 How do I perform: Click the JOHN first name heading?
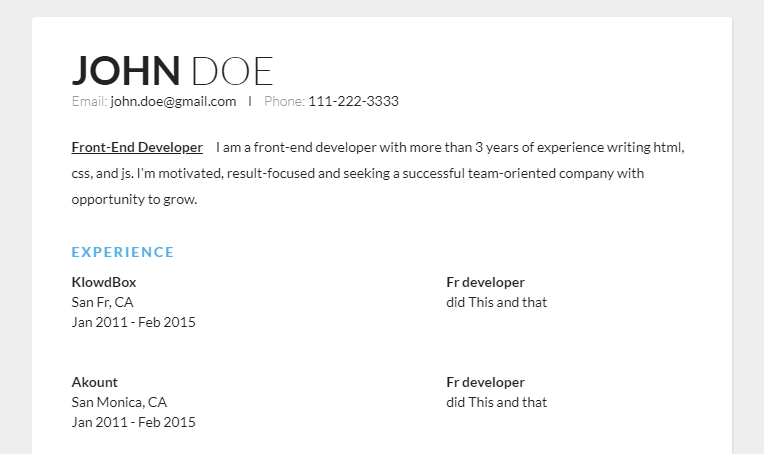(126, 70)
